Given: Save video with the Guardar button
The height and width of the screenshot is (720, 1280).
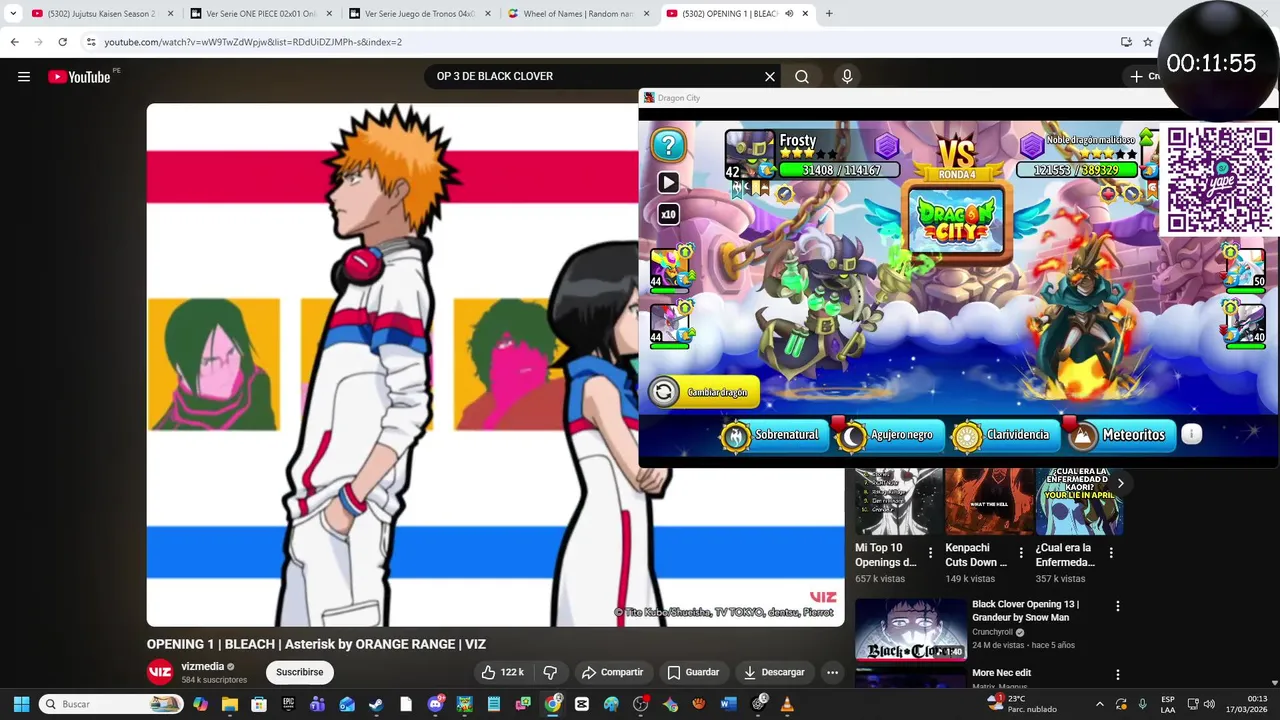Looking at the screenshot, I should 693,672.
